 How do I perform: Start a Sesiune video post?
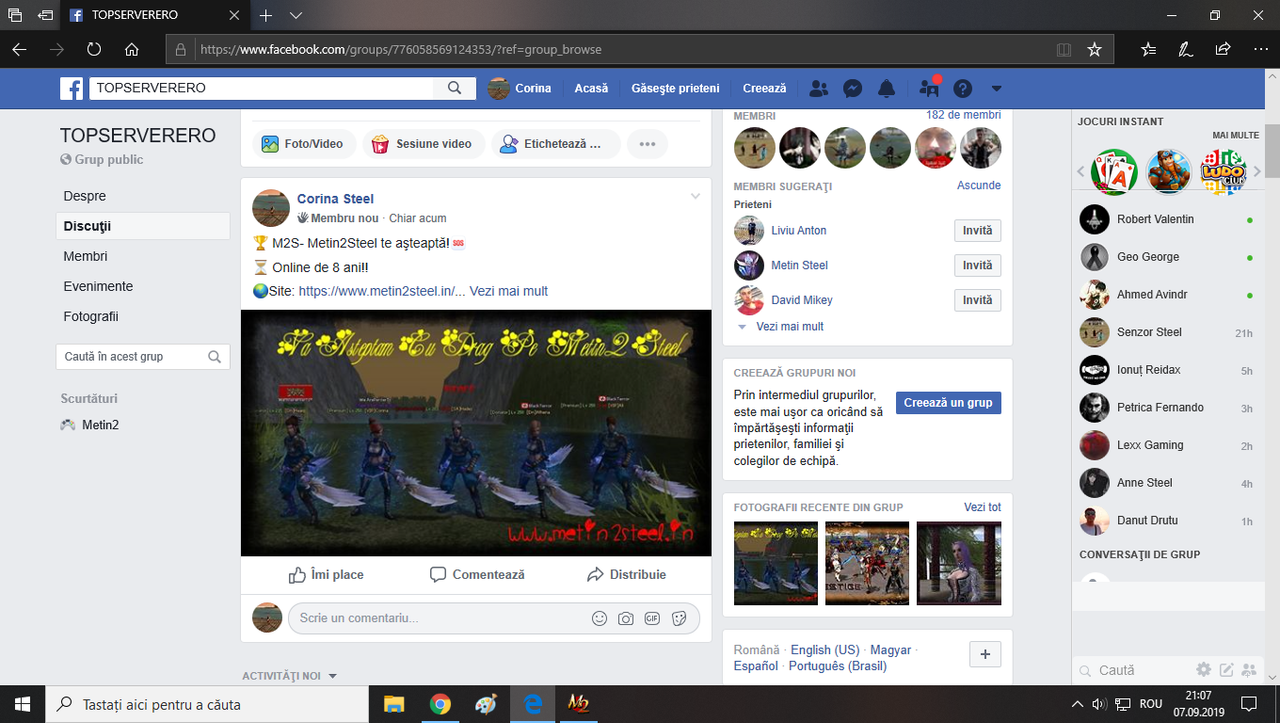[422, 144]
